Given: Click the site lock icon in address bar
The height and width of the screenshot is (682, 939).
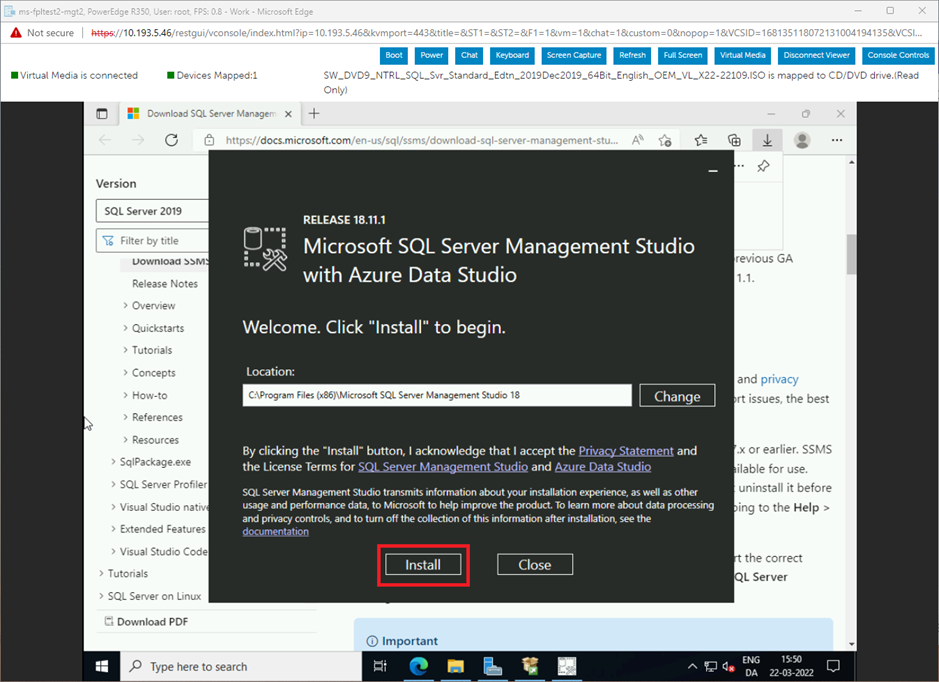Looking at the screenshot, I should pyautogui.click(x=209, y=140).
